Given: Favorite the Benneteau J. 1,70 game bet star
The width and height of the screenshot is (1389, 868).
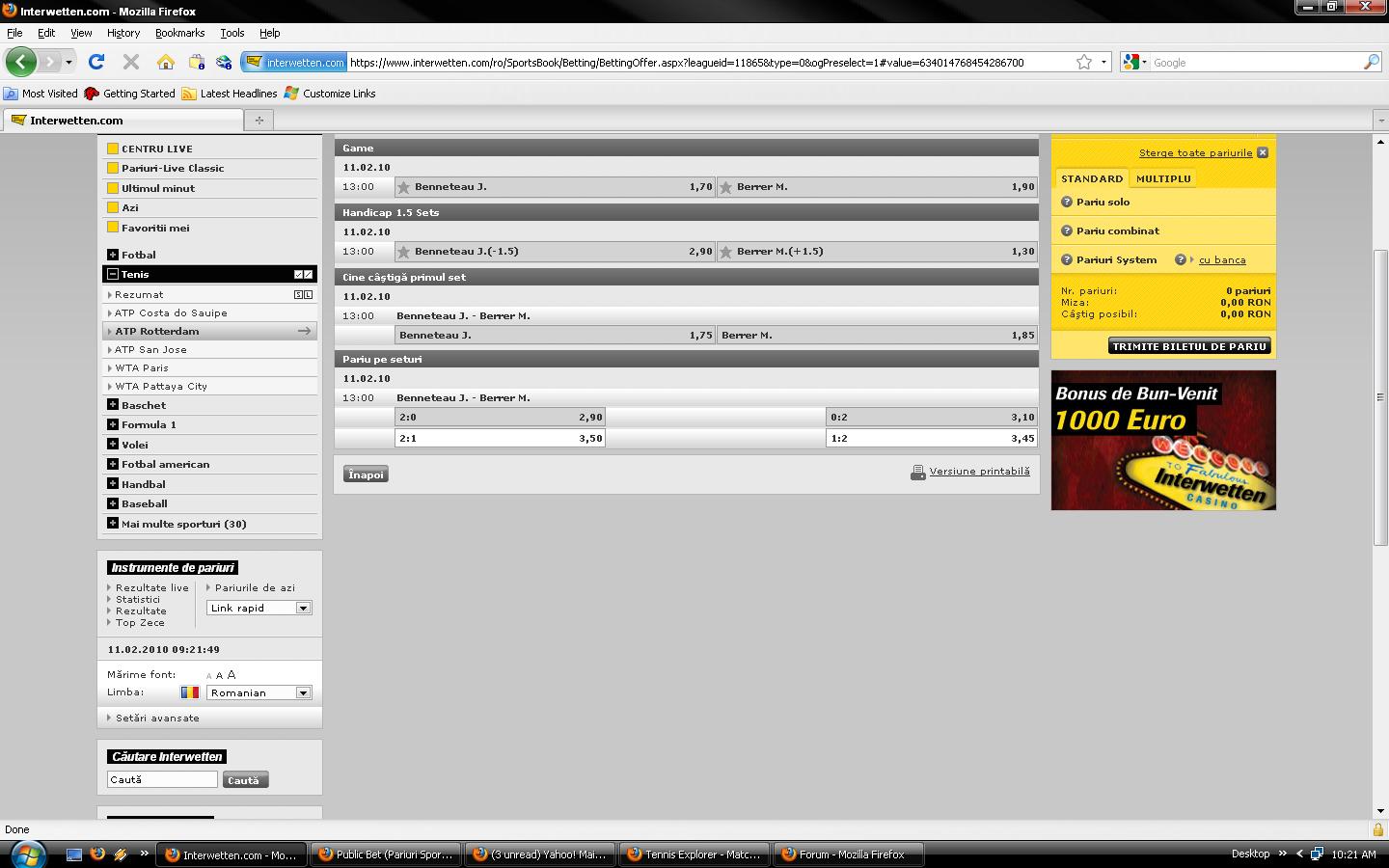Looking at the screenshot, I should coord(404,187).
